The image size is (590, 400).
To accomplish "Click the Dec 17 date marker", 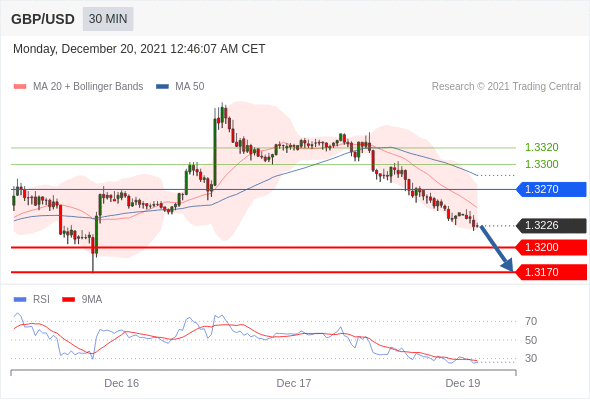I will point(293,383).
